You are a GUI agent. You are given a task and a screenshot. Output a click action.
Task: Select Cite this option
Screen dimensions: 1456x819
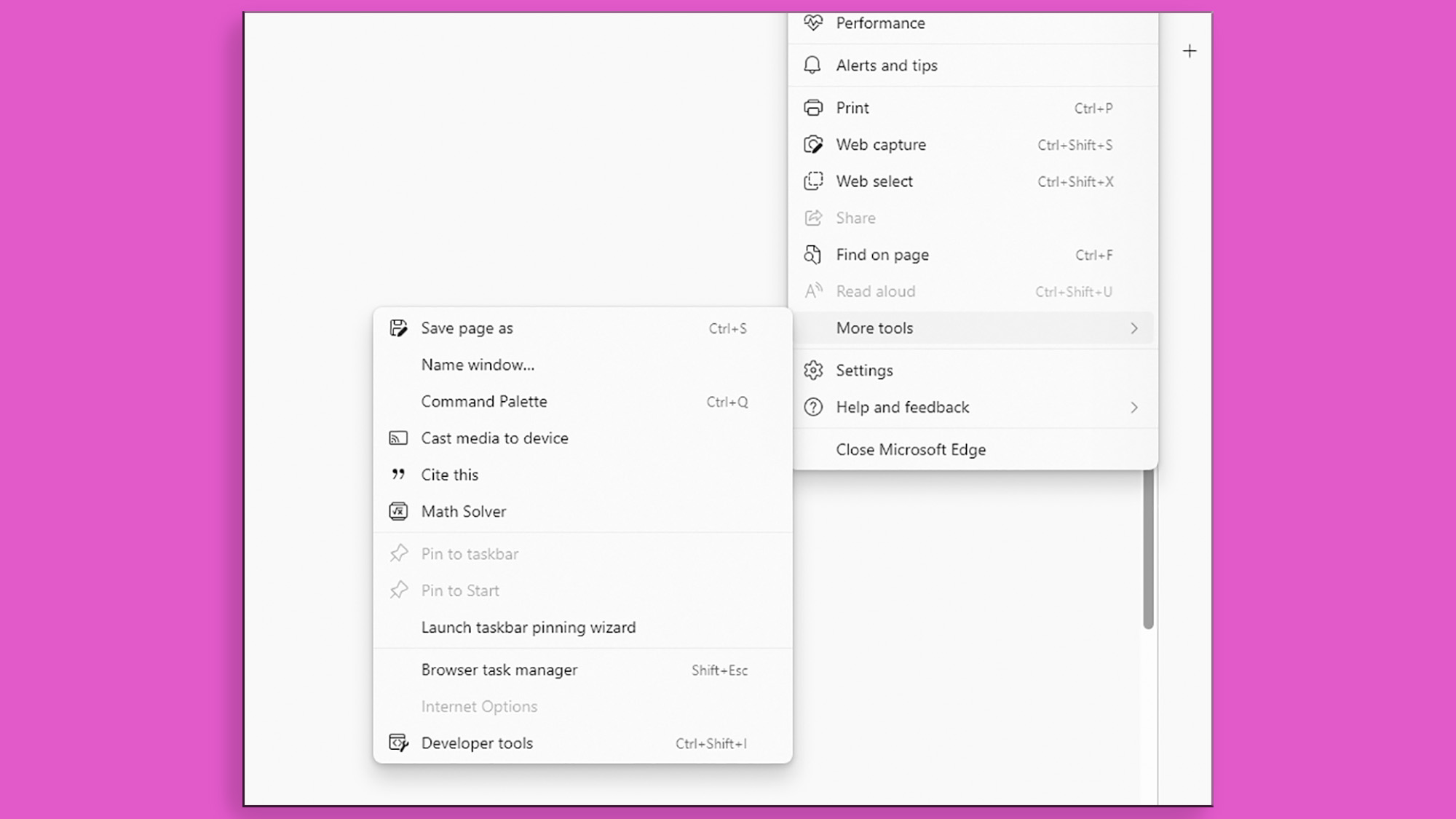point(449,474)
